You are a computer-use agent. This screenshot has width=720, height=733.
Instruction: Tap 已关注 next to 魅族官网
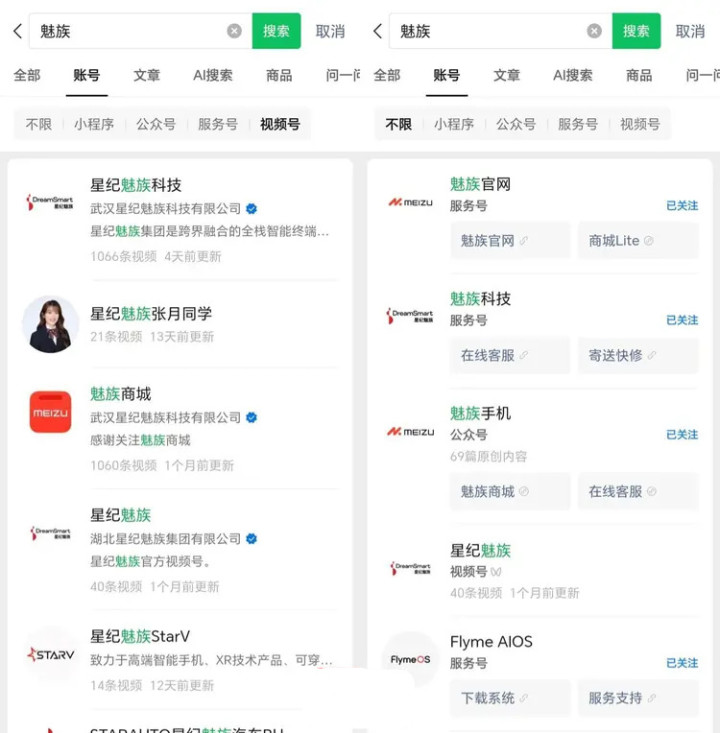(682, 206)
